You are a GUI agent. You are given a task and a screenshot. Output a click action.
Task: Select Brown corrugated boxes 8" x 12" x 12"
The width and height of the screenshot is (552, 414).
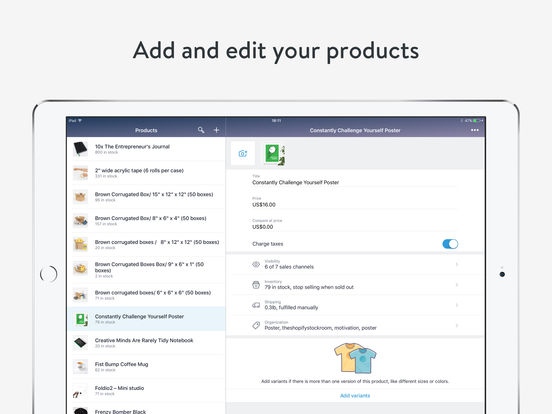(146, 245)
